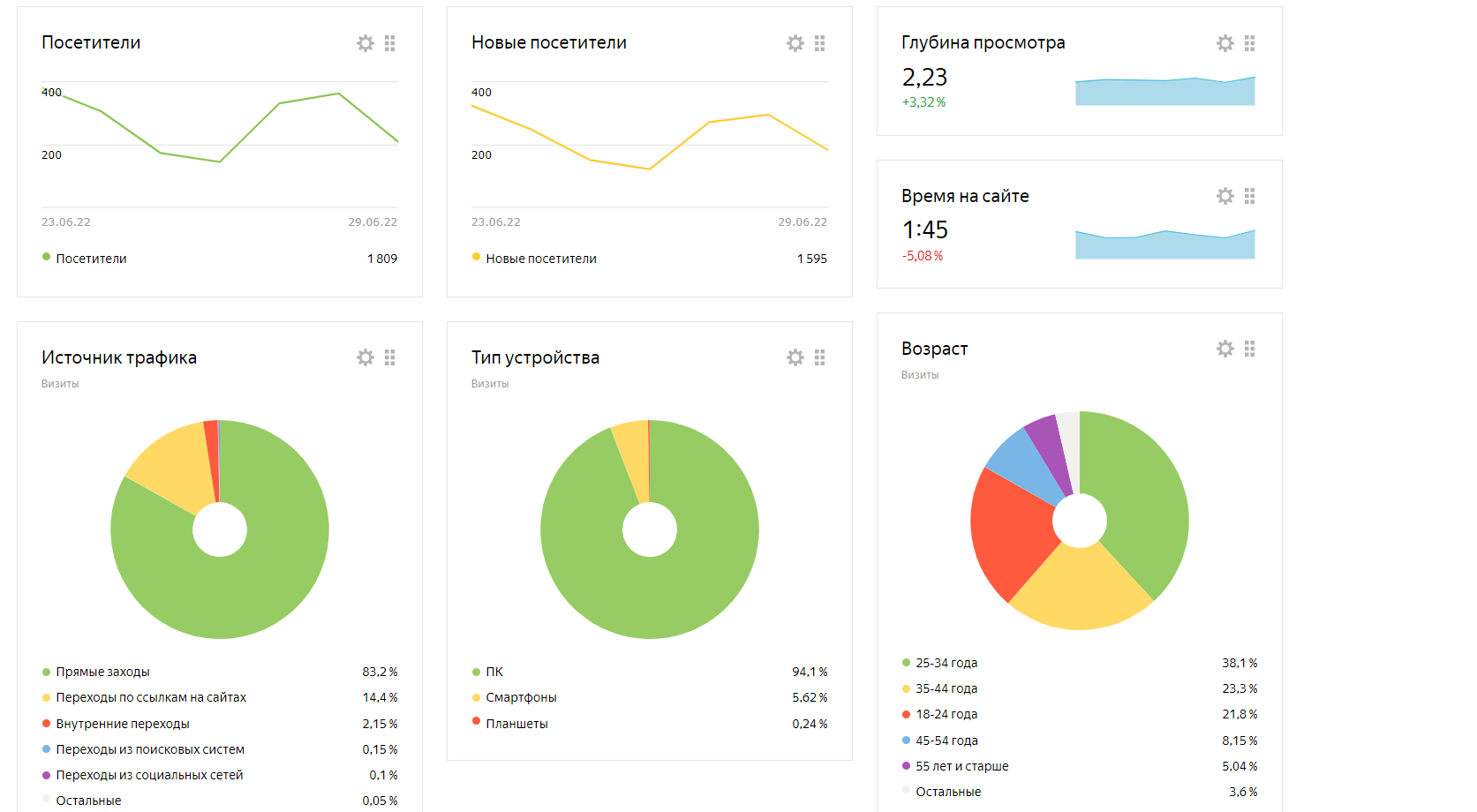Open settings gear of Посетители widget
Image resolution: width=1477 pixels, height=812 pixels.
[x=365, y=43]
